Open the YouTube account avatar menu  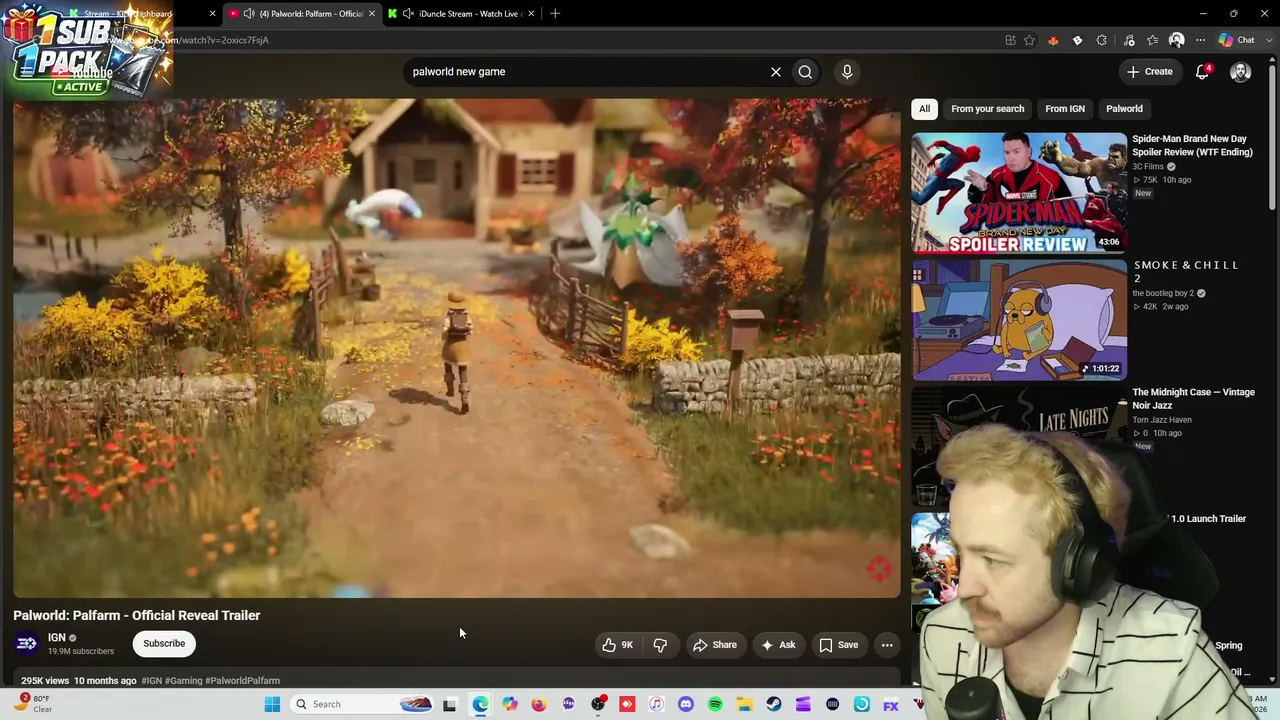[x=1240, y=72]
